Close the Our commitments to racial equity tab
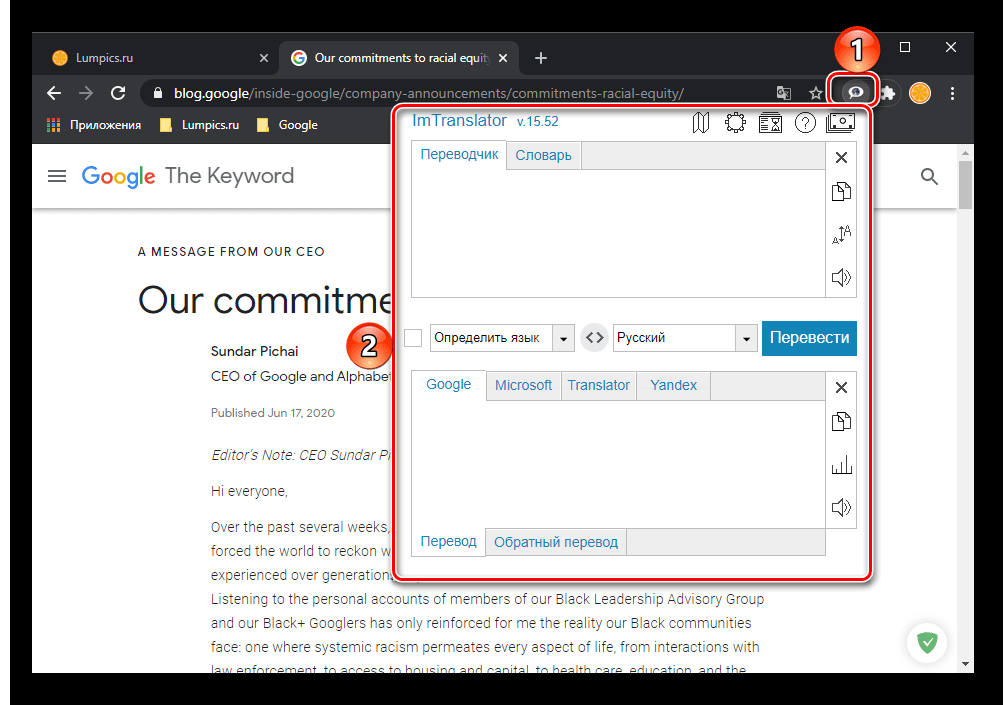The height and width of the screenshot is (705, 1006). point(503,58)
